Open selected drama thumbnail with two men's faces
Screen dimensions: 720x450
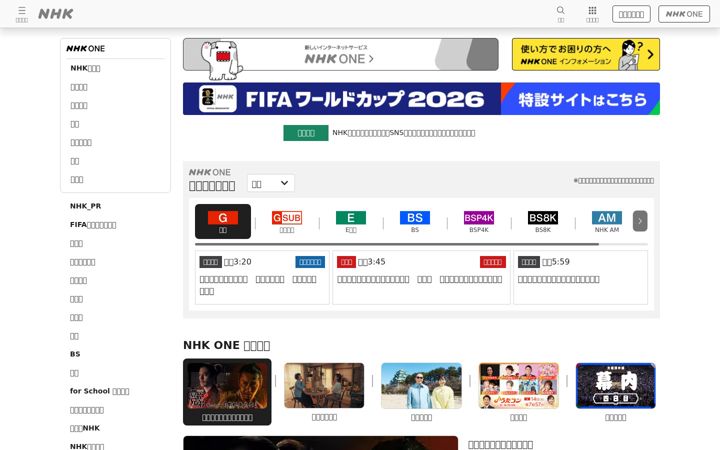[x=227, y=392]
